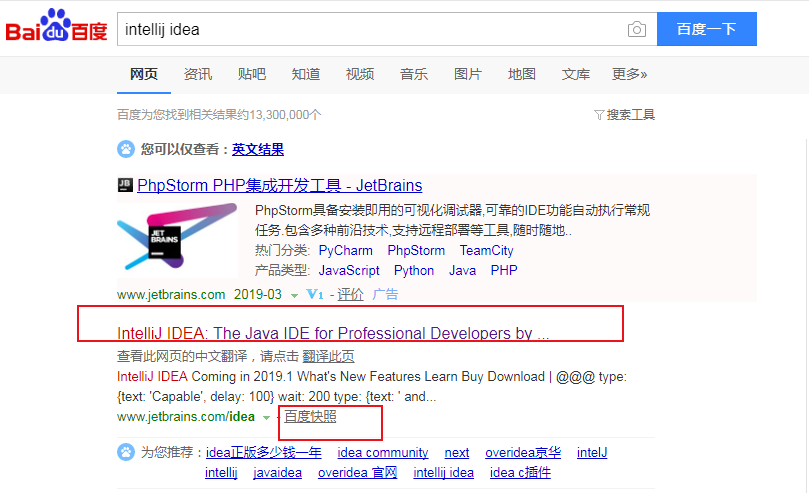Image resolution: width=809 pixels, height=493 pixels.
Task: Open suggestion idea community
Action: (383, 453)
